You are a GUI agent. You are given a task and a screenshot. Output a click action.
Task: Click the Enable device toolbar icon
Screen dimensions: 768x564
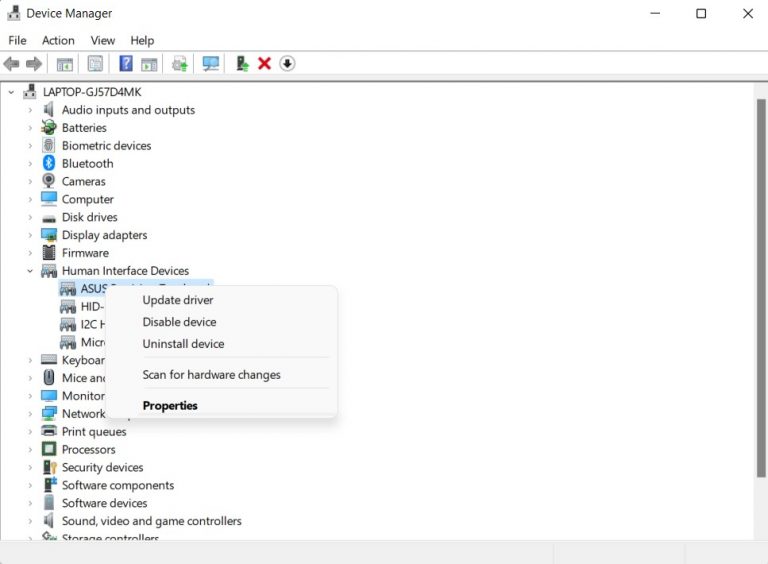coord(242,64)
